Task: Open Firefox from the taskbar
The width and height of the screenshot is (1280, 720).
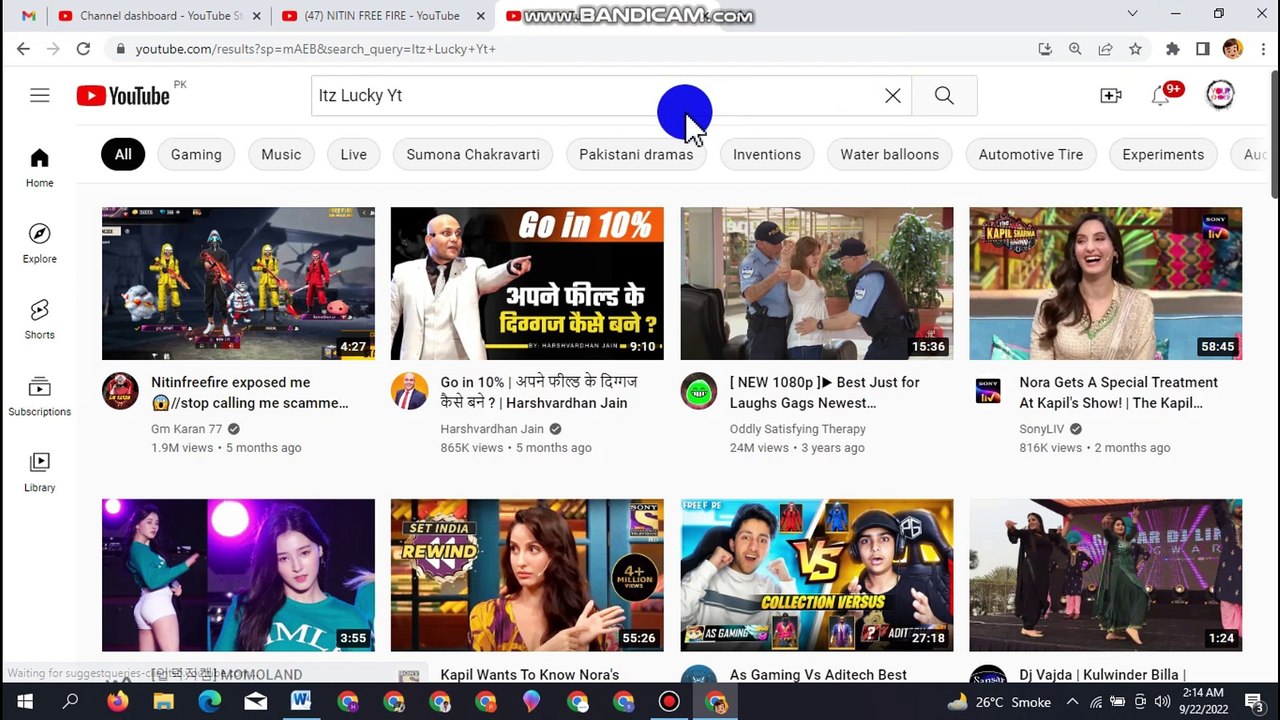Action: tap(117, 702)
